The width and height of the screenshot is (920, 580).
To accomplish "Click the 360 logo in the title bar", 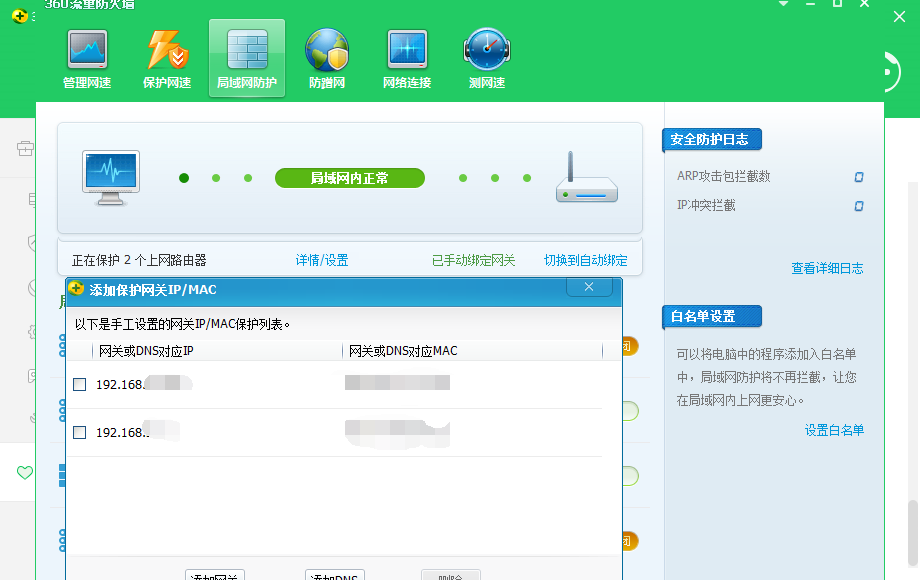I will tap(20, 16).
